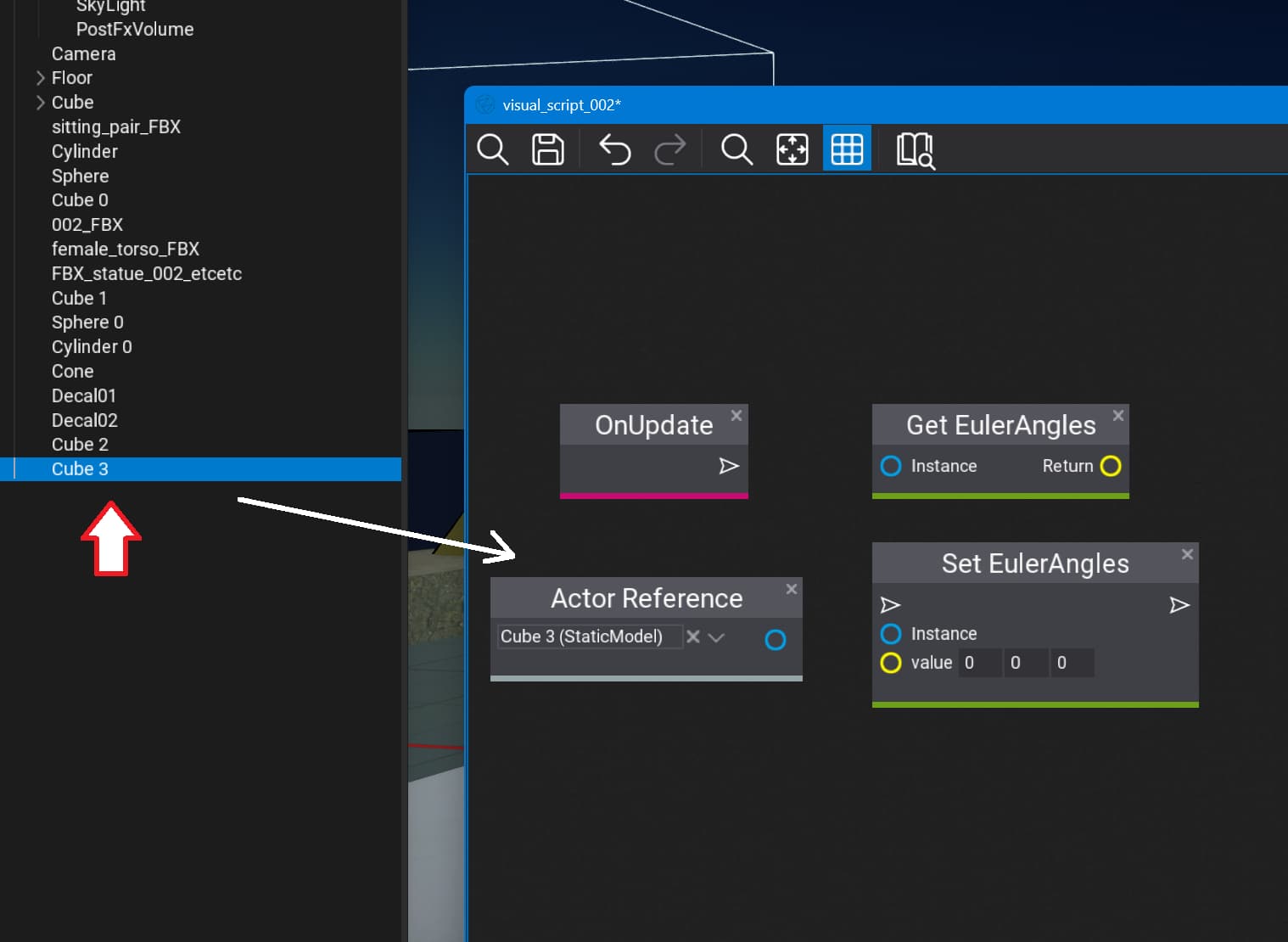The width and height of the screenshot is (1288, 942).
Task: Remove the OnUpdate node using its X
Action: pyautogui.click(x=736, y=415)
